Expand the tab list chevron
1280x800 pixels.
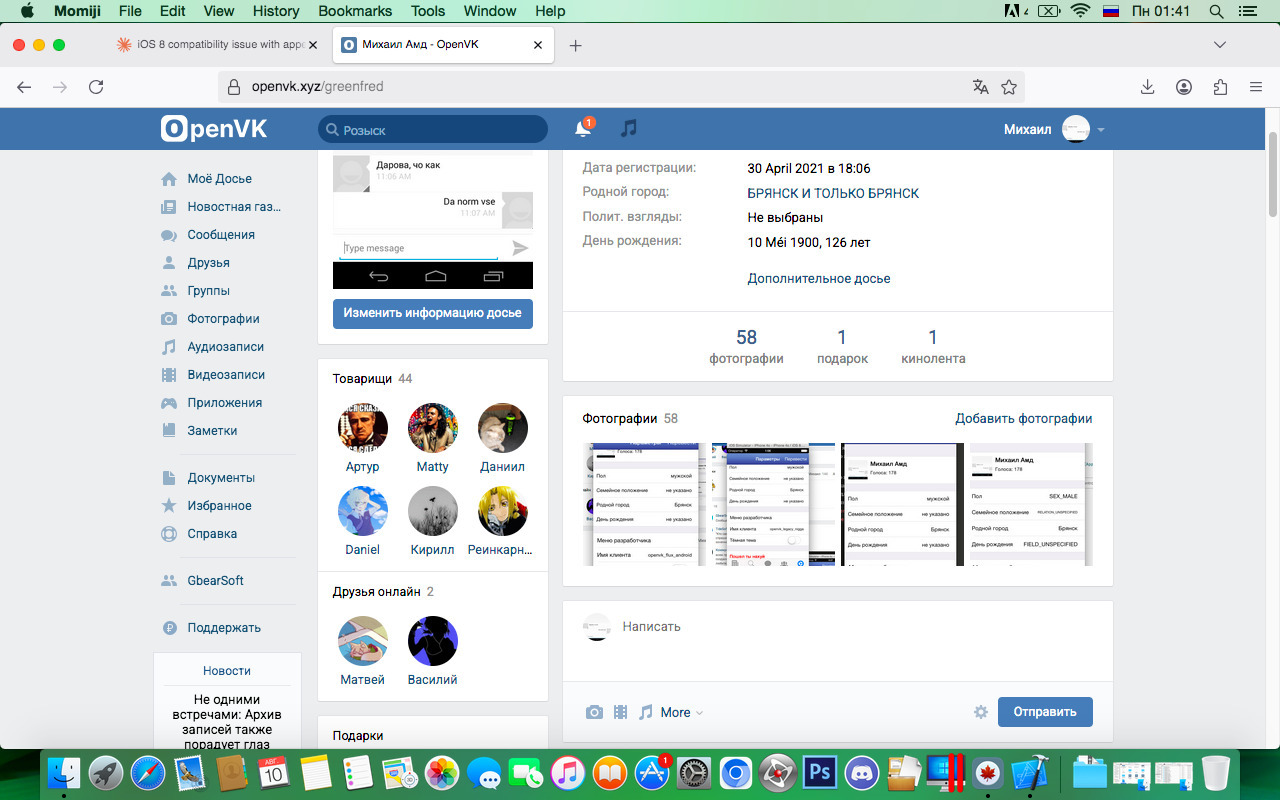point(1220,45)
